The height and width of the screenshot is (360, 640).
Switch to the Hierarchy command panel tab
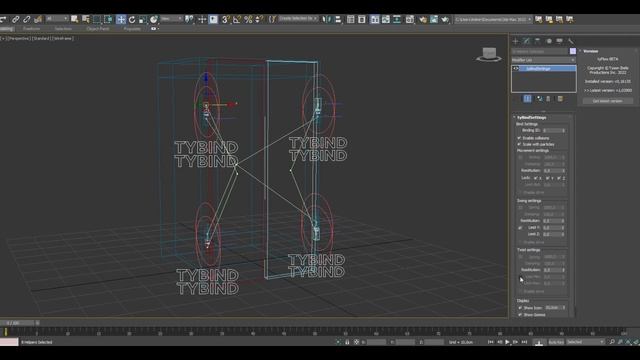point(538,41)
